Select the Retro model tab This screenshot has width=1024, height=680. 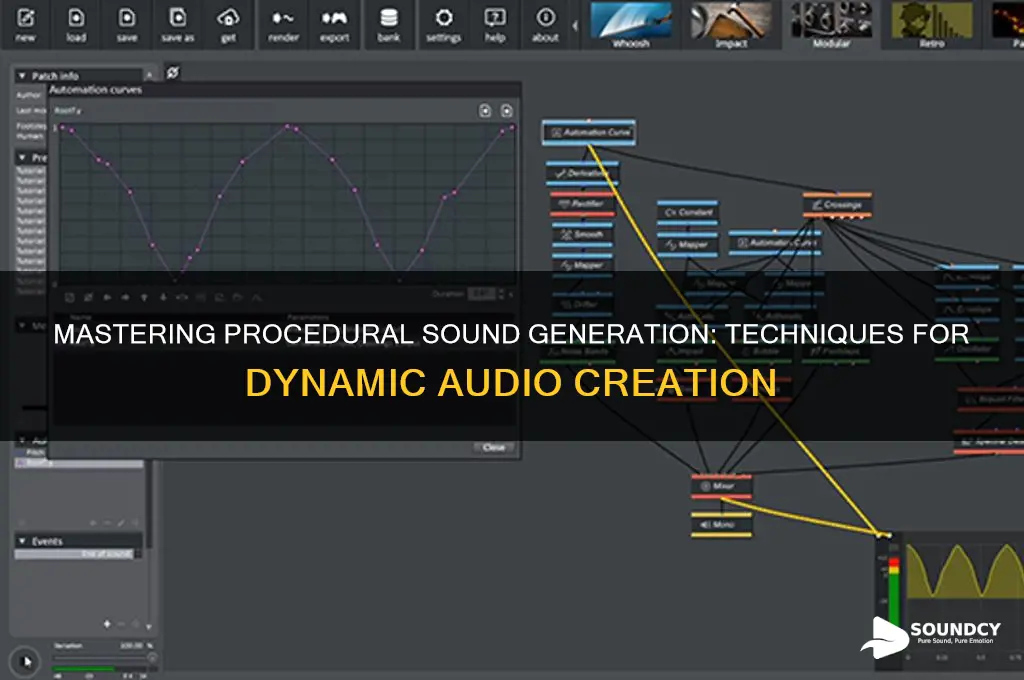pos(932,25)
